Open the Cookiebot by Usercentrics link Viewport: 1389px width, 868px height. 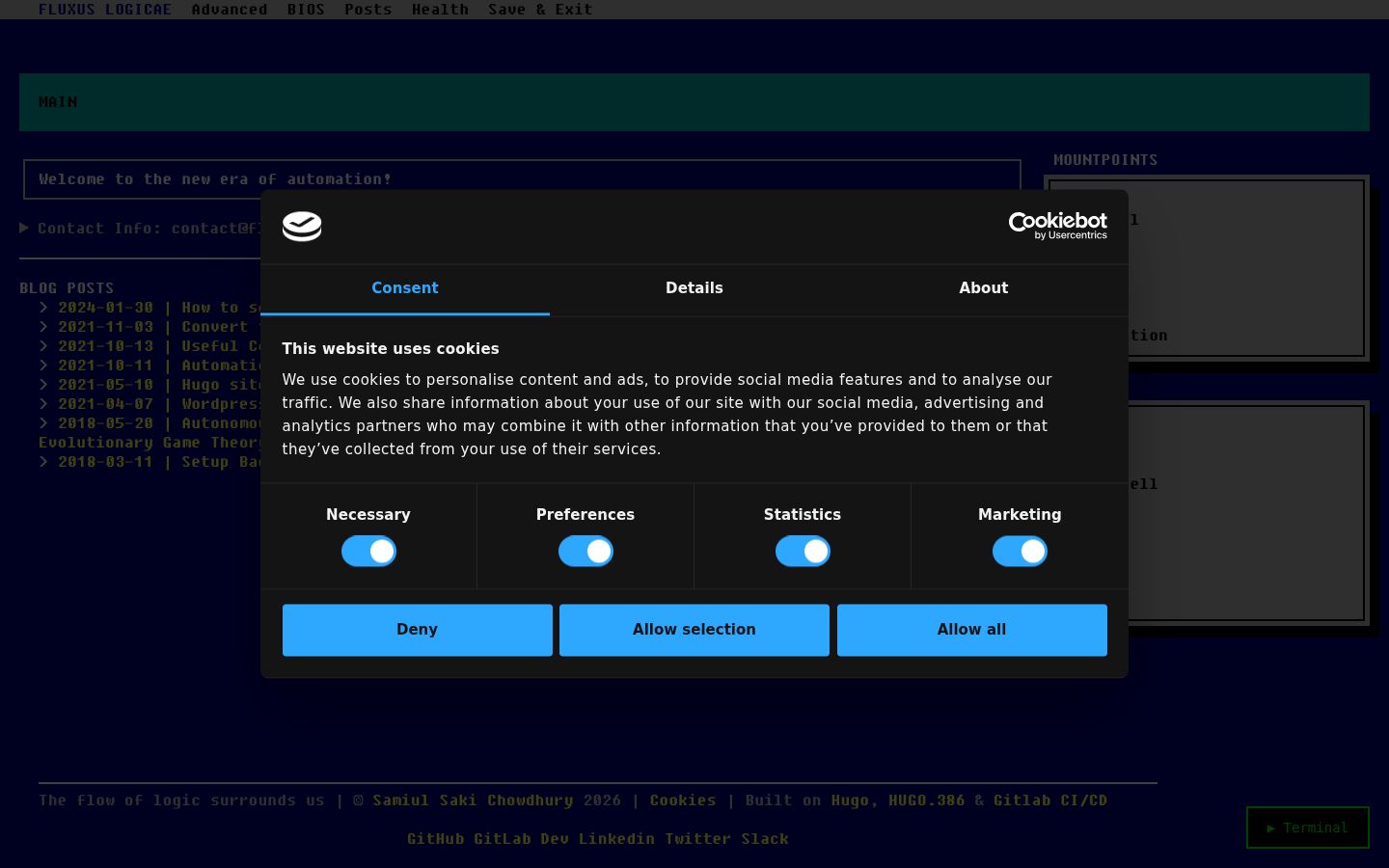pyautogui.click(x=1057, y=226)
